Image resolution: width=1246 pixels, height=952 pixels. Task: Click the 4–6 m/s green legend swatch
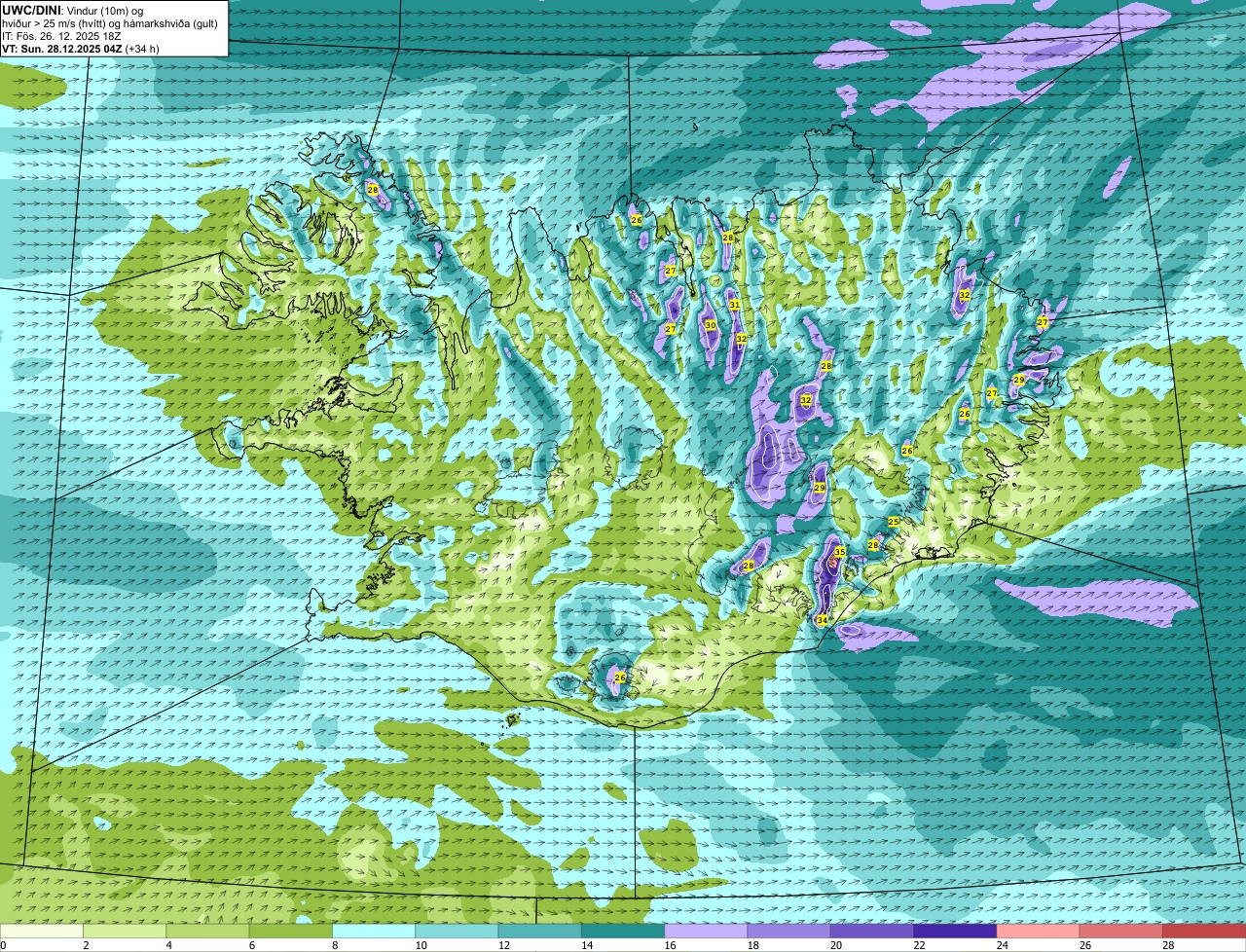[x=207, y=932]
